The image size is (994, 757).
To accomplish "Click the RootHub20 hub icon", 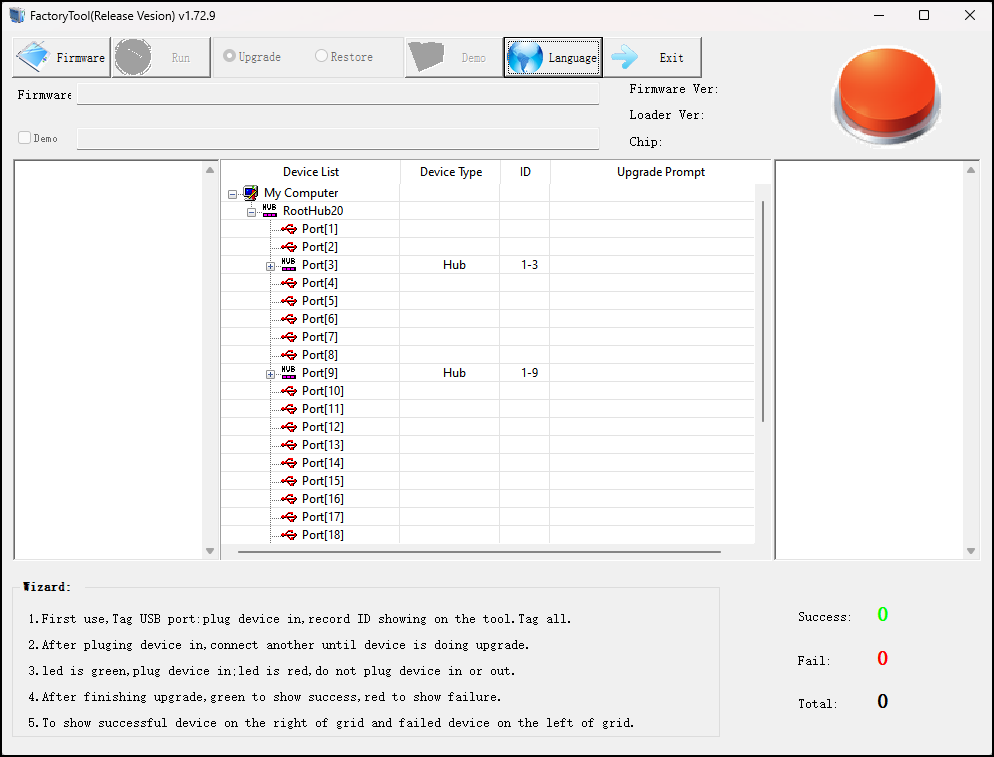I will tap(269, 210).
